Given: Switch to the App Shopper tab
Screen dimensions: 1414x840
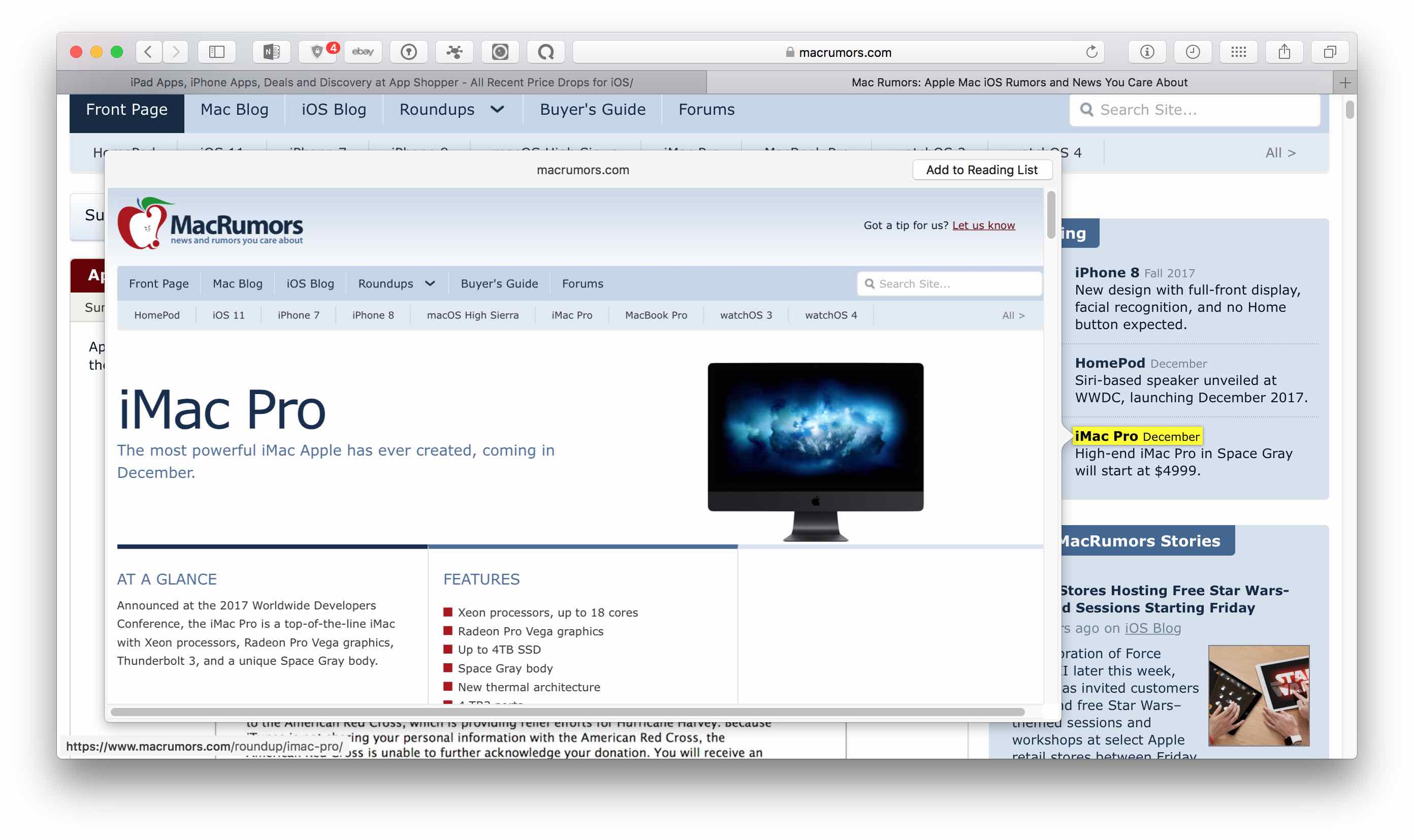Looking at the screenshot, I should click(x=381, y=83).
